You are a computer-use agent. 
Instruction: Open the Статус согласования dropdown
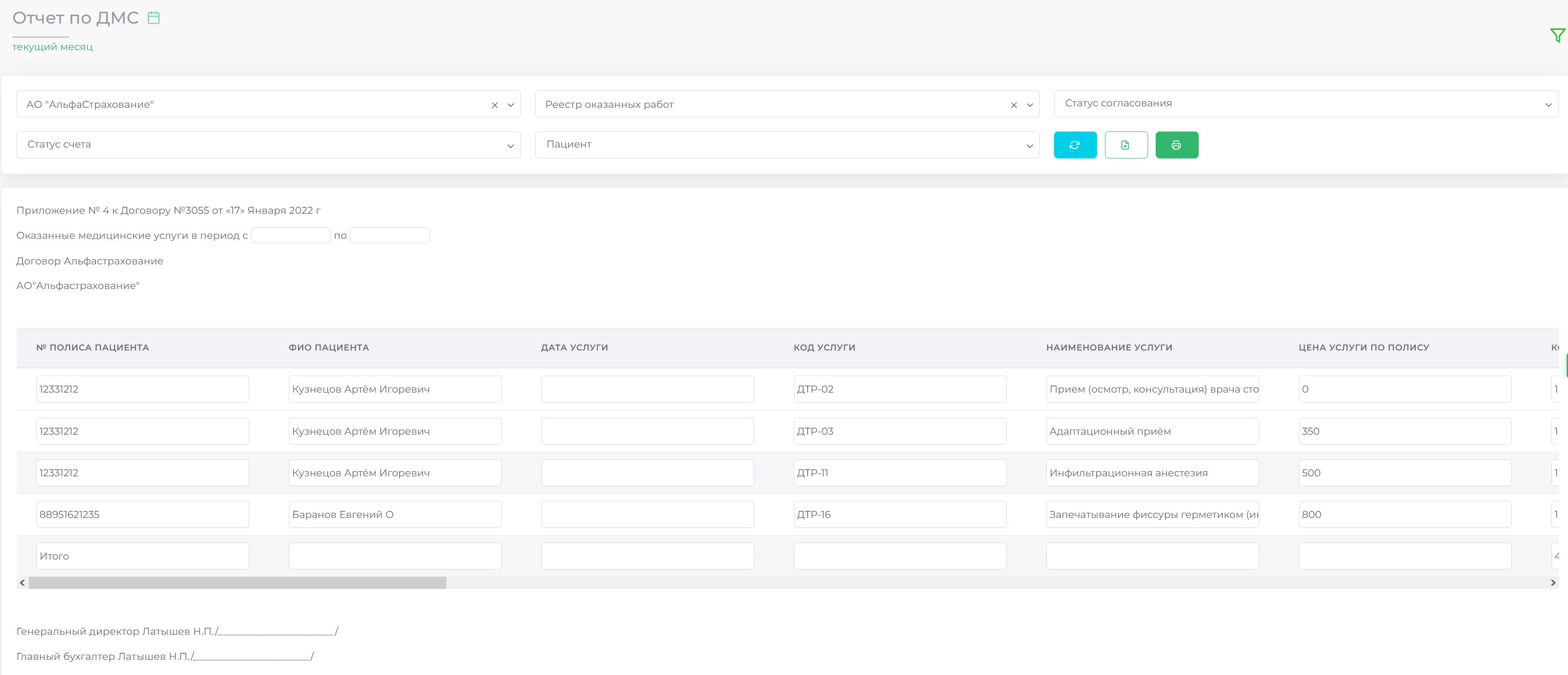pos(1306,104)
